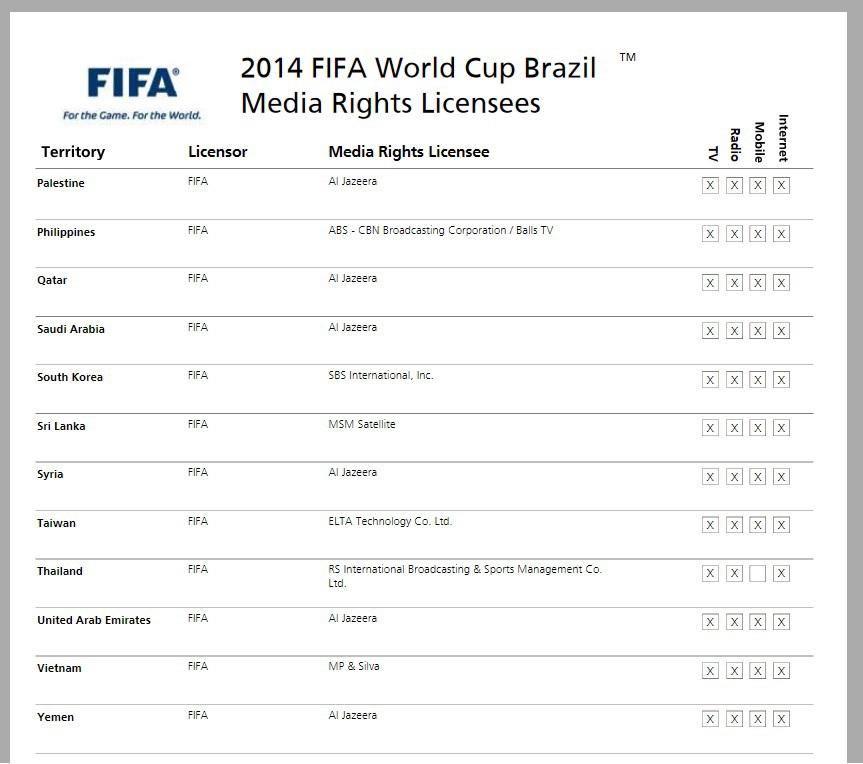
Task: Click the document title '2014 FIFA World Cup Brazil'
Action: 418,69
